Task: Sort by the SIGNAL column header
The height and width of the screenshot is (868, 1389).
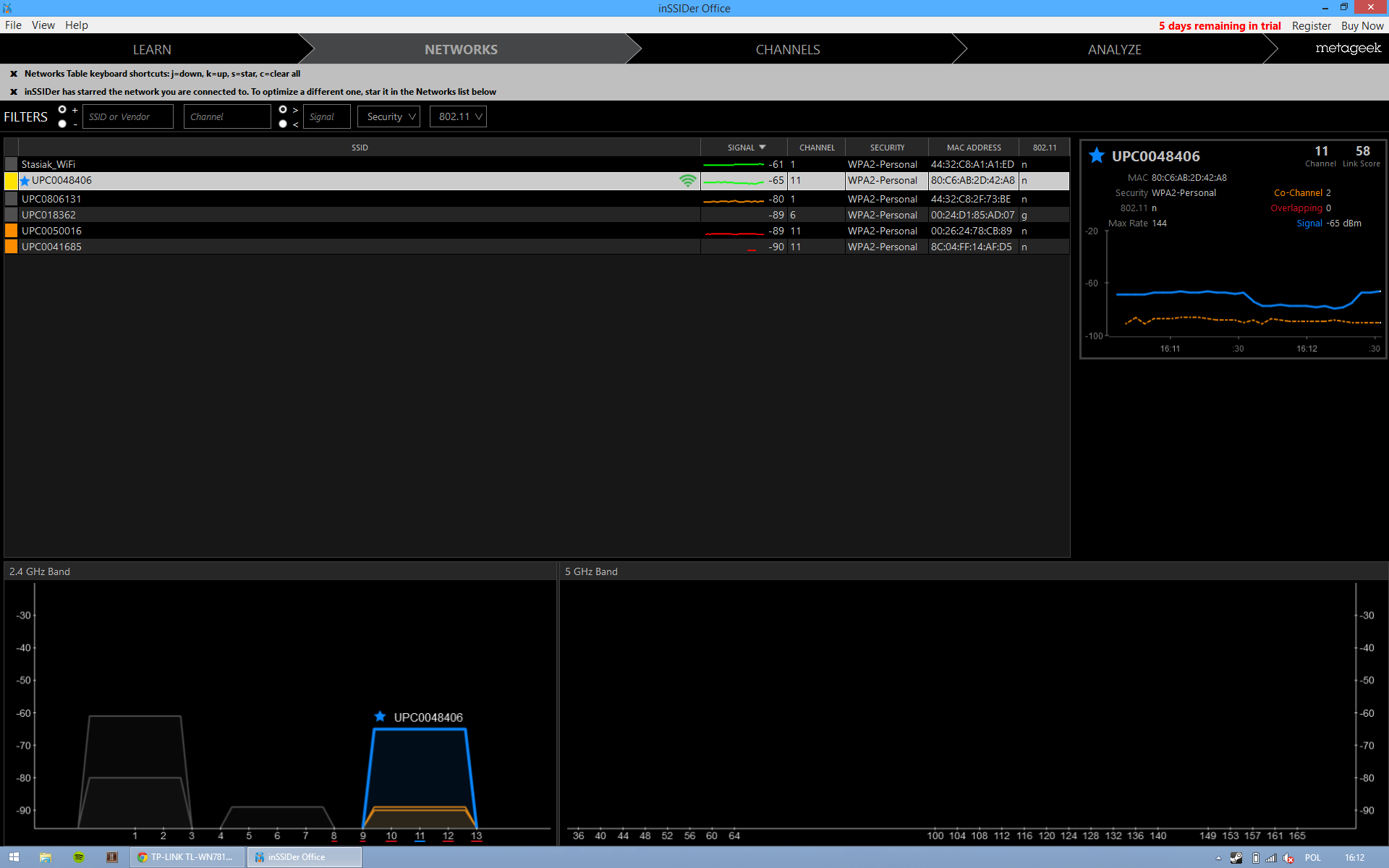Action: pyautogui.click(x=744, y=148)
